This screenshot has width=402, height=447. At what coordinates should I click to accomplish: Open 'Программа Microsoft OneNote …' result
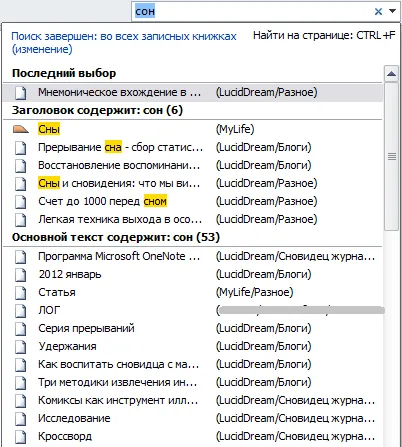(193, 256)
